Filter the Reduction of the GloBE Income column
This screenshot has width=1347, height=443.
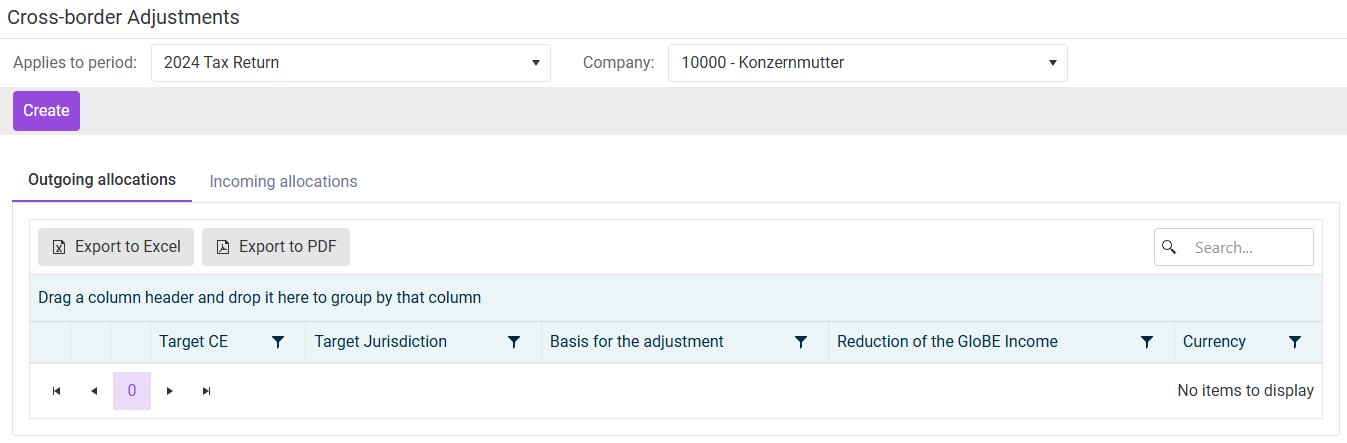coord(1147,342)
